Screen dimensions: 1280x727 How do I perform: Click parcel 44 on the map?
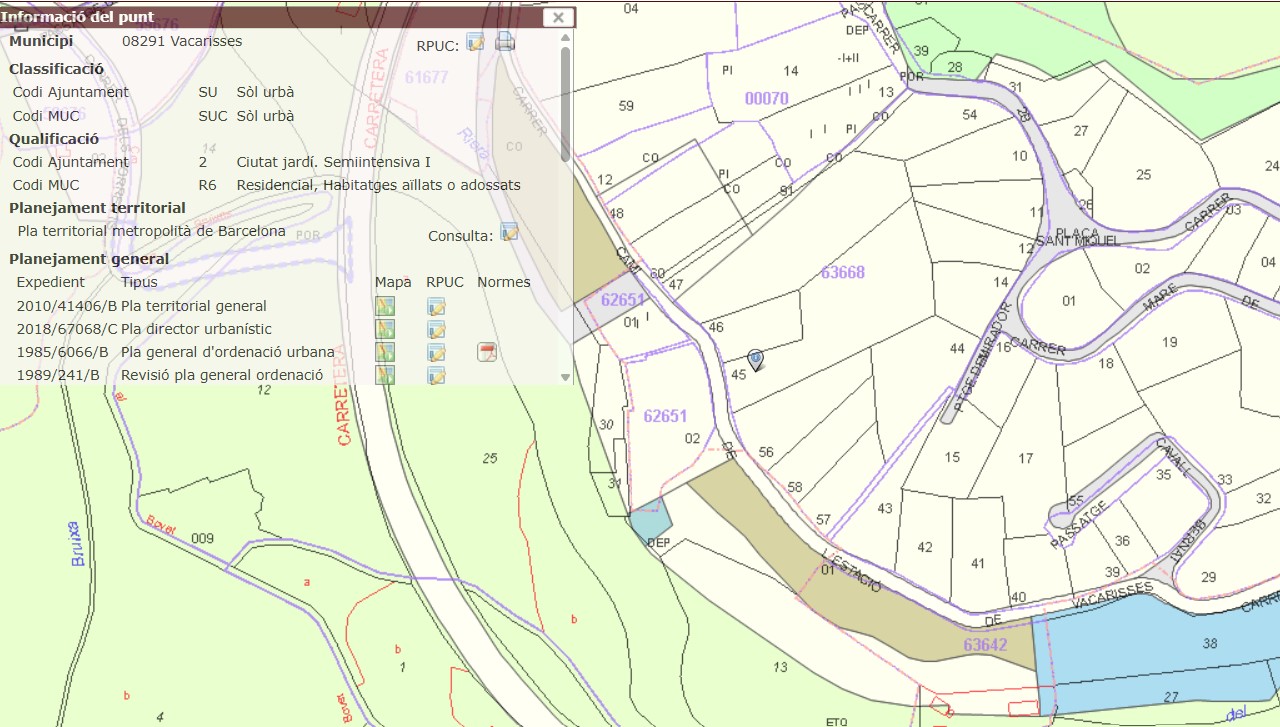coord(957,348)
